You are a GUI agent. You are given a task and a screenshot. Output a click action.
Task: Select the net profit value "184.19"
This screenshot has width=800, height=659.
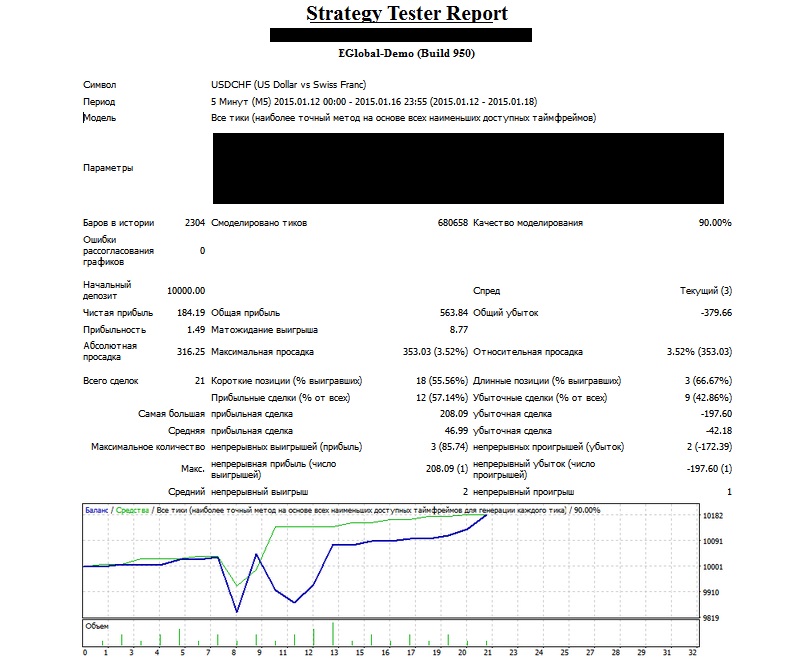(191, 313)
